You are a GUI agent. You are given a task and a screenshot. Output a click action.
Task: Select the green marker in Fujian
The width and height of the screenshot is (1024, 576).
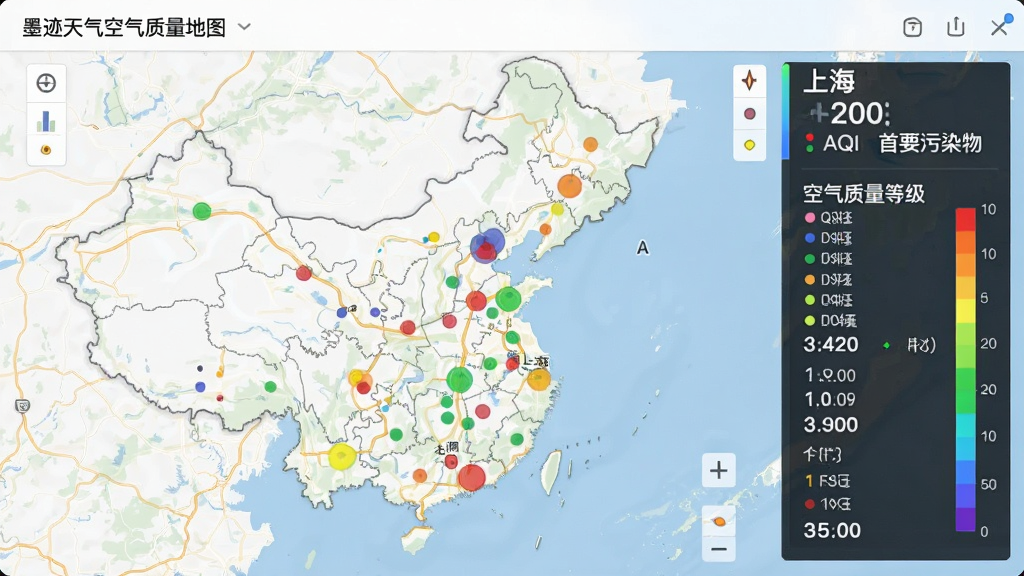(x=517, y=440)
